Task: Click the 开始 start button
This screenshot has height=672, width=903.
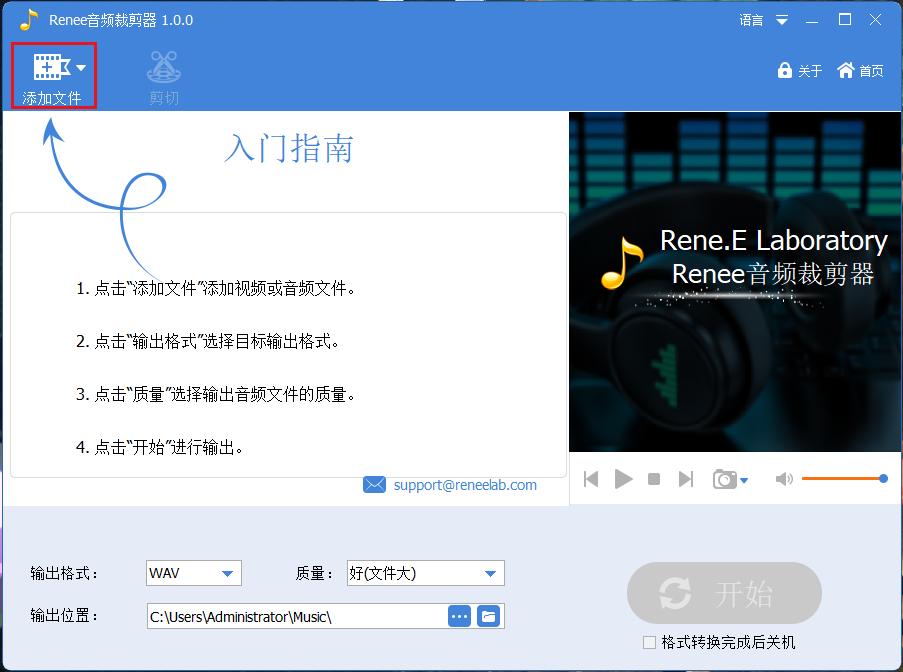Action: click(x=724, y=593)
